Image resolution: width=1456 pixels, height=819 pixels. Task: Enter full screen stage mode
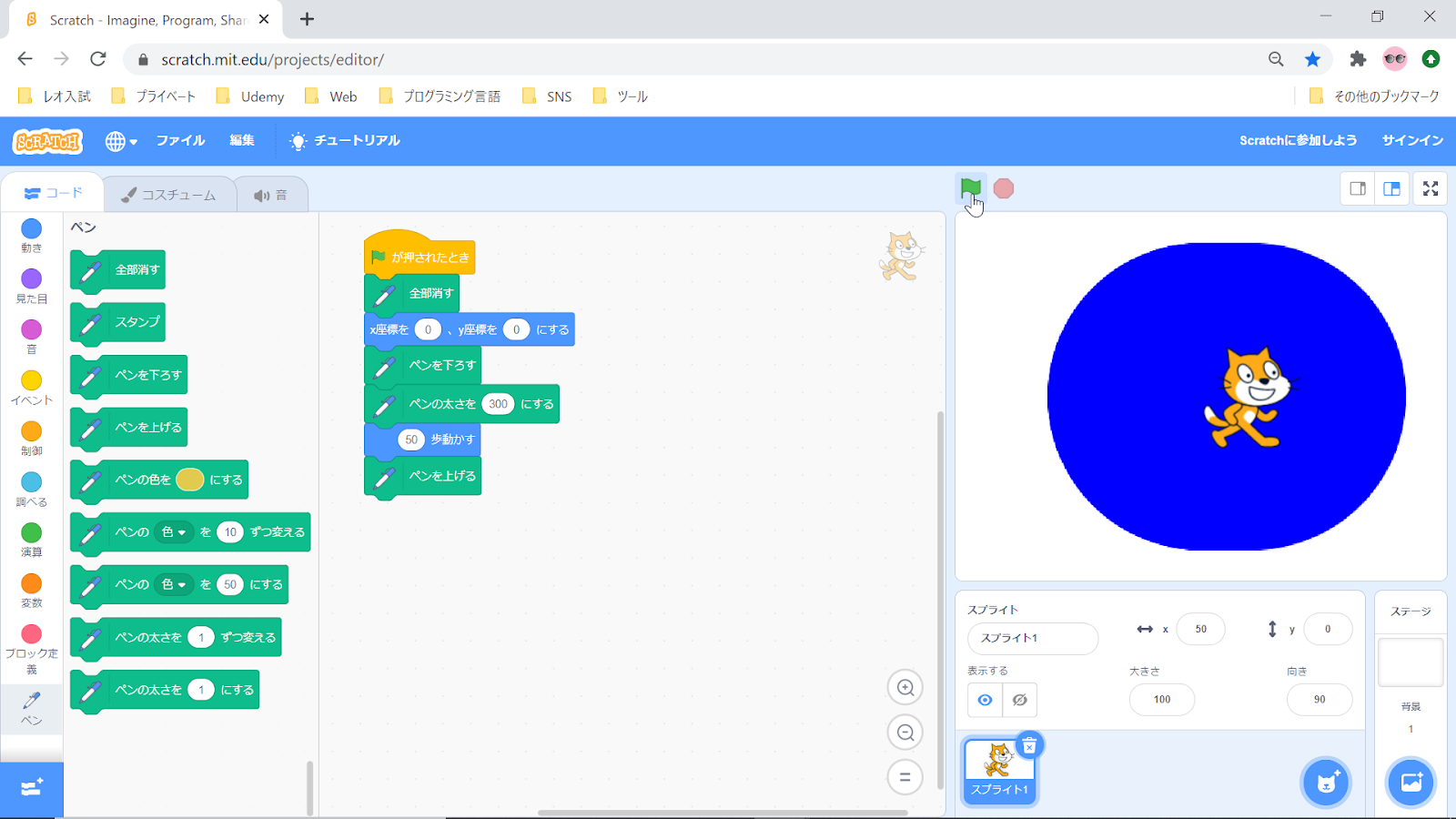pos(1431,188)
